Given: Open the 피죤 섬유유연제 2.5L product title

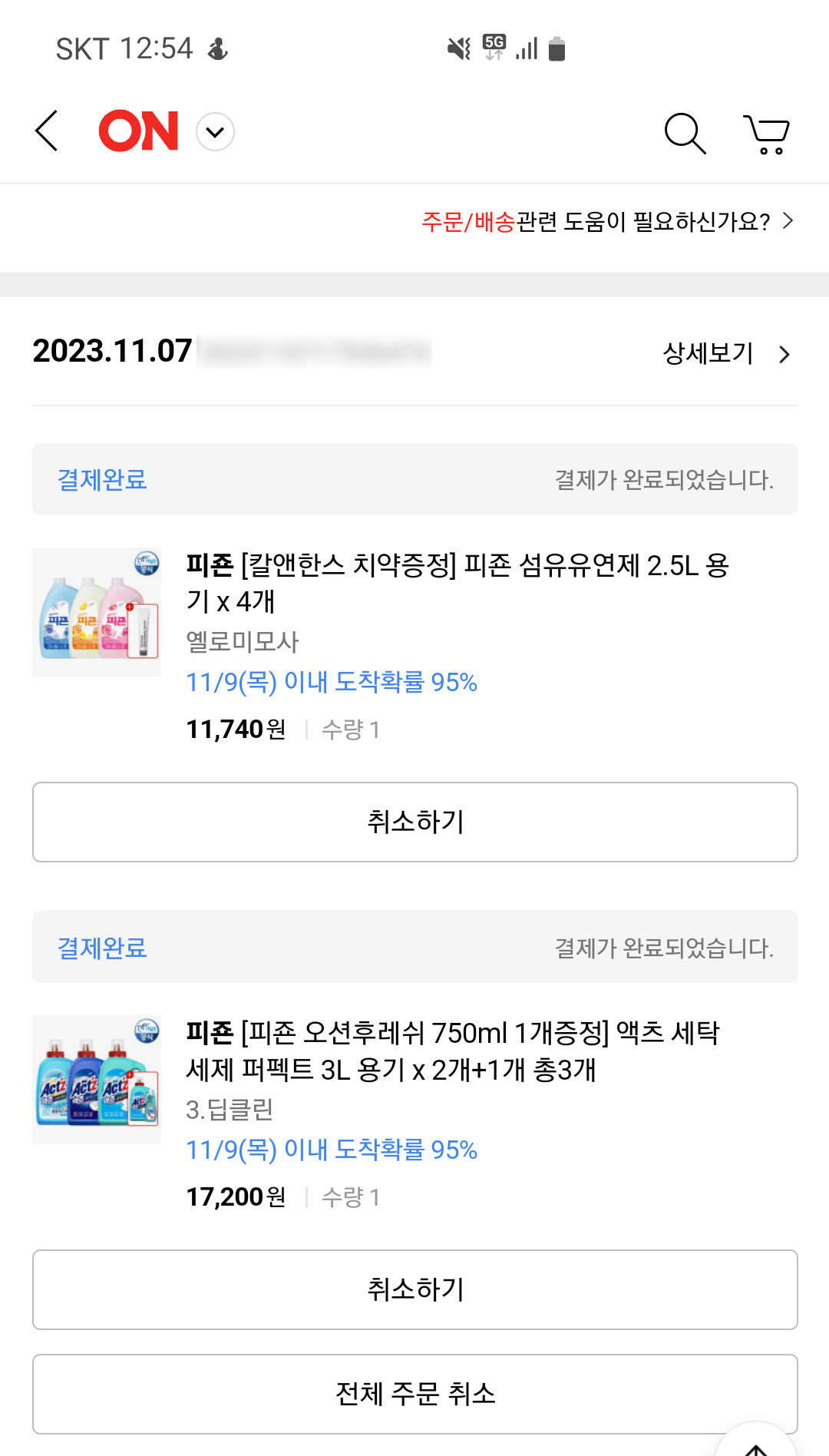Looking at the screenshot, I should (x=457, y=583).
